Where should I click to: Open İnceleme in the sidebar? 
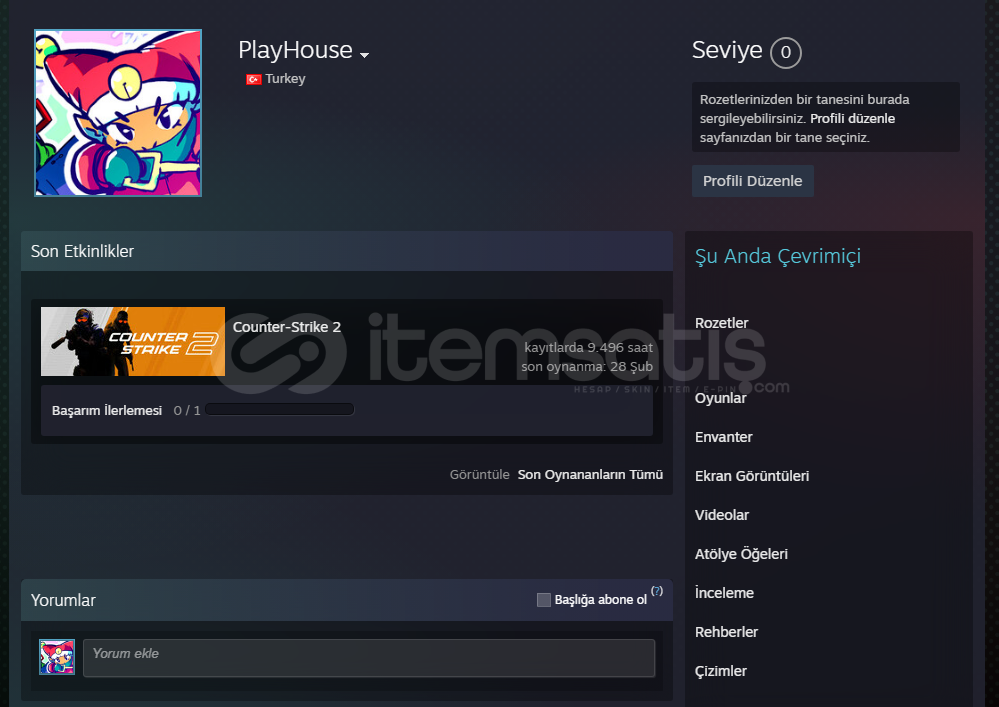(x=724, y=593)
